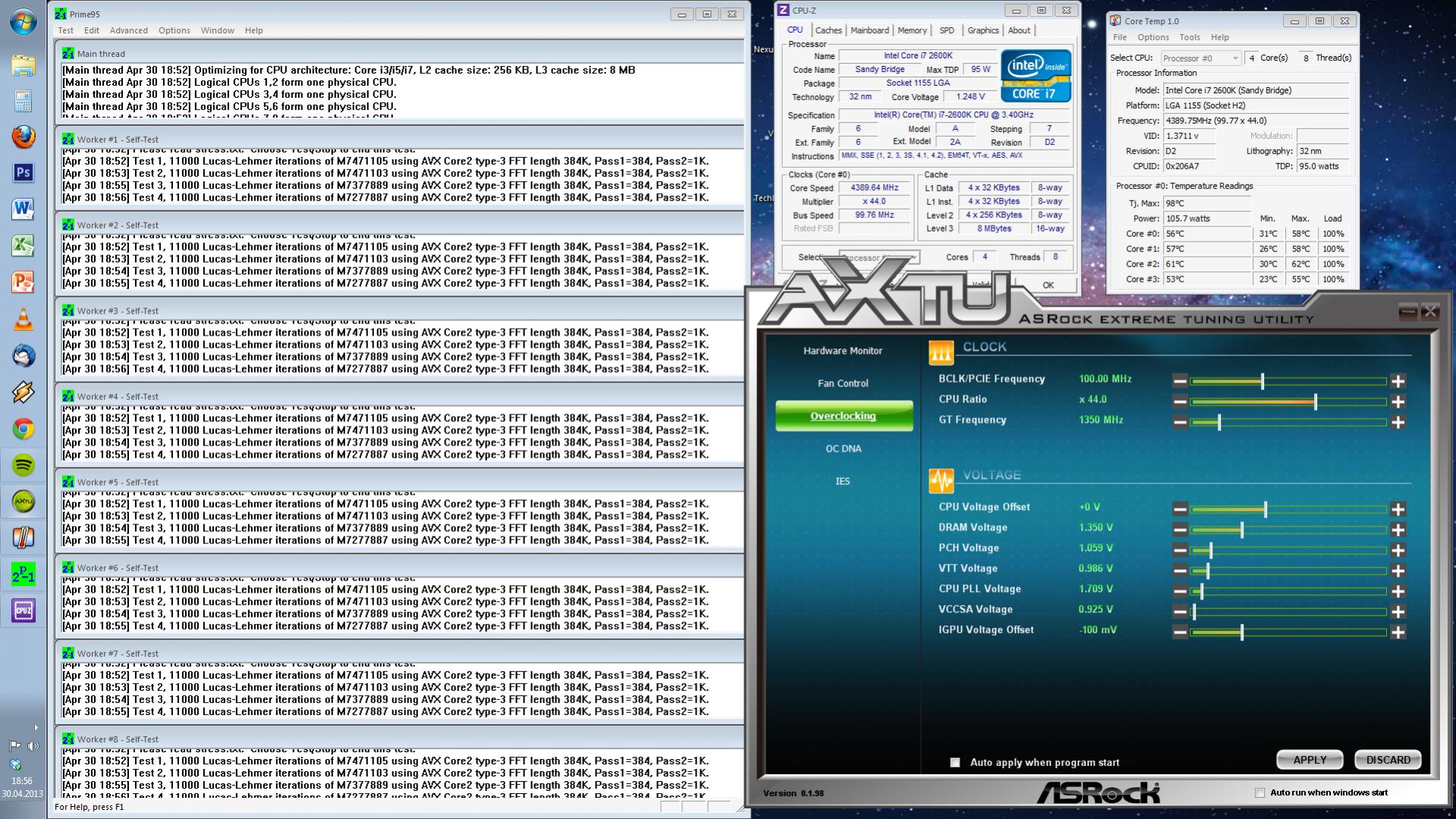Switch to CPU-Z About tab
Screen dimensions: 1456x819
click(x=1019, y=30)
